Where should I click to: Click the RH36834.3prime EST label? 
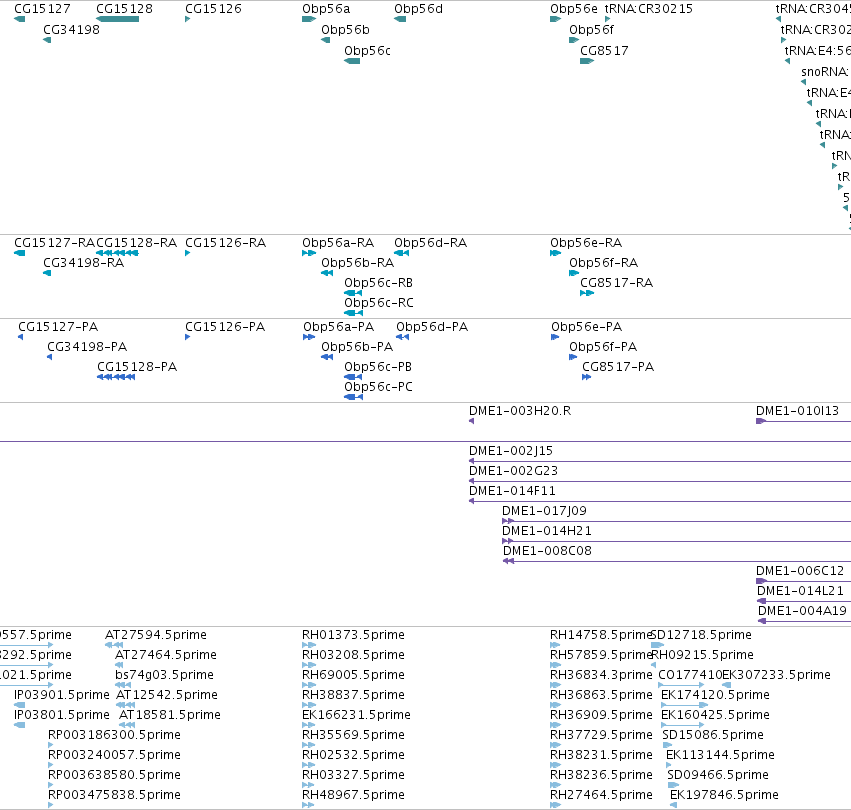point(601,675)
